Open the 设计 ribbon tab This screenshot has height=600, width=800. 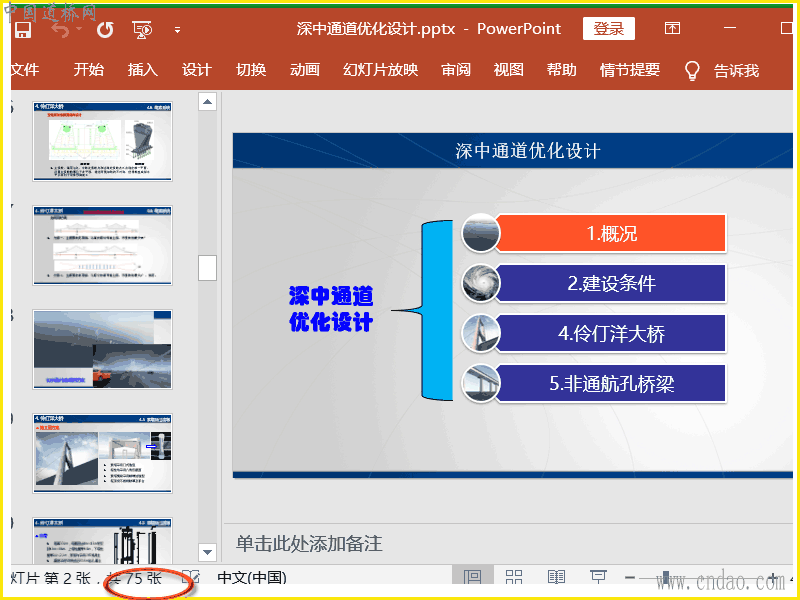(196, 69)
